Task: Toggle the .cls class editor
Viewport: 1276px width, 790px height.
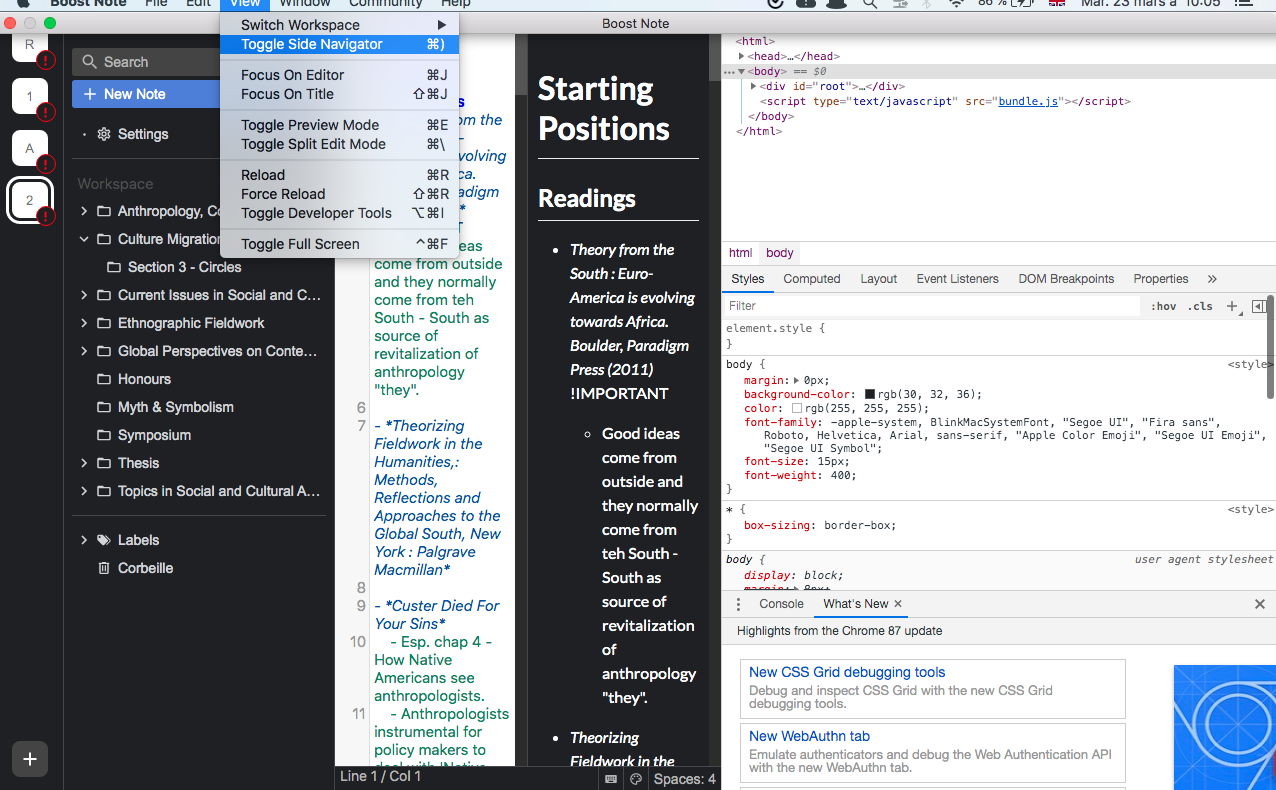Action: (1199, 306)
